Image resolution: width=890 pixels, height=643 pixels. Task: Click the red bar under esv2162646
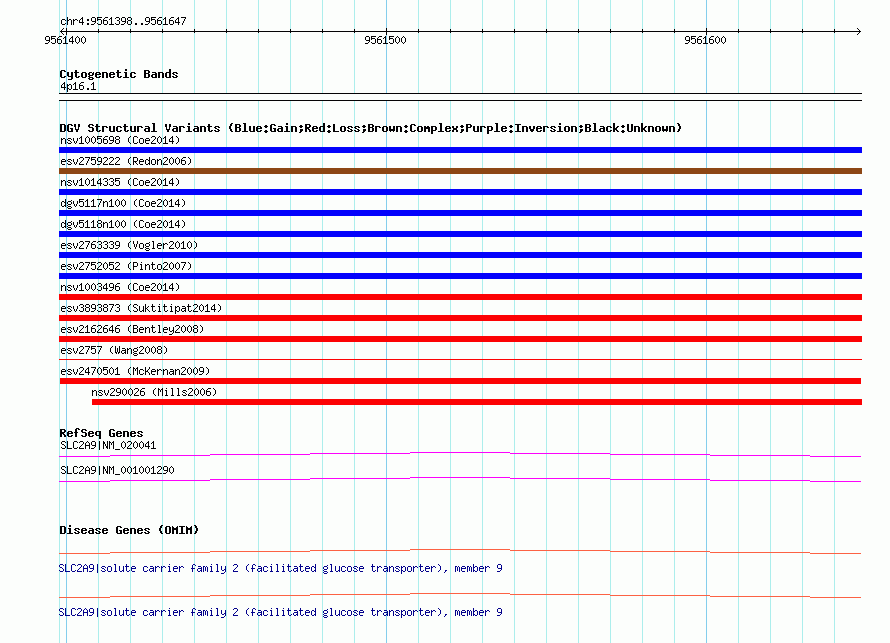tap(460, 339)
